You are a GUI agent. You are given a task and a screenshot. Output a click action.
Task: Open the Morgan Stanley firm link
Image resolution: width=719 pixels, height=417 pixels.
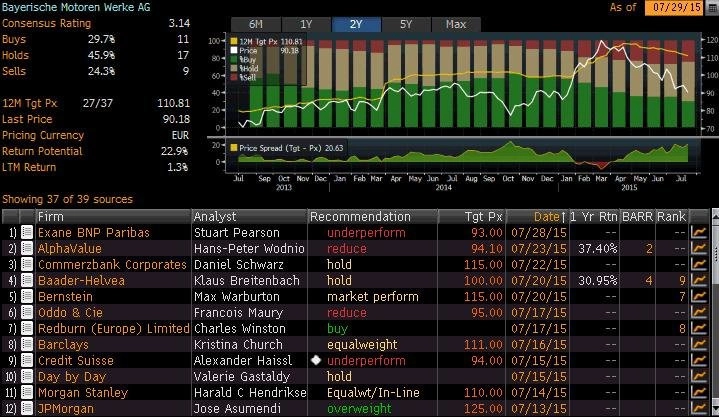tap(83, 393)
